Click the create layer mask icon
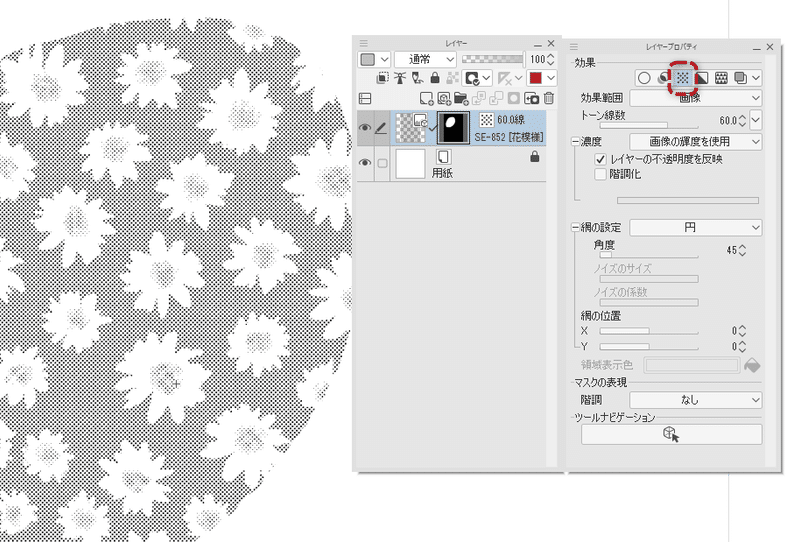The height and width of the screenshot is (542, 800). 514,98
